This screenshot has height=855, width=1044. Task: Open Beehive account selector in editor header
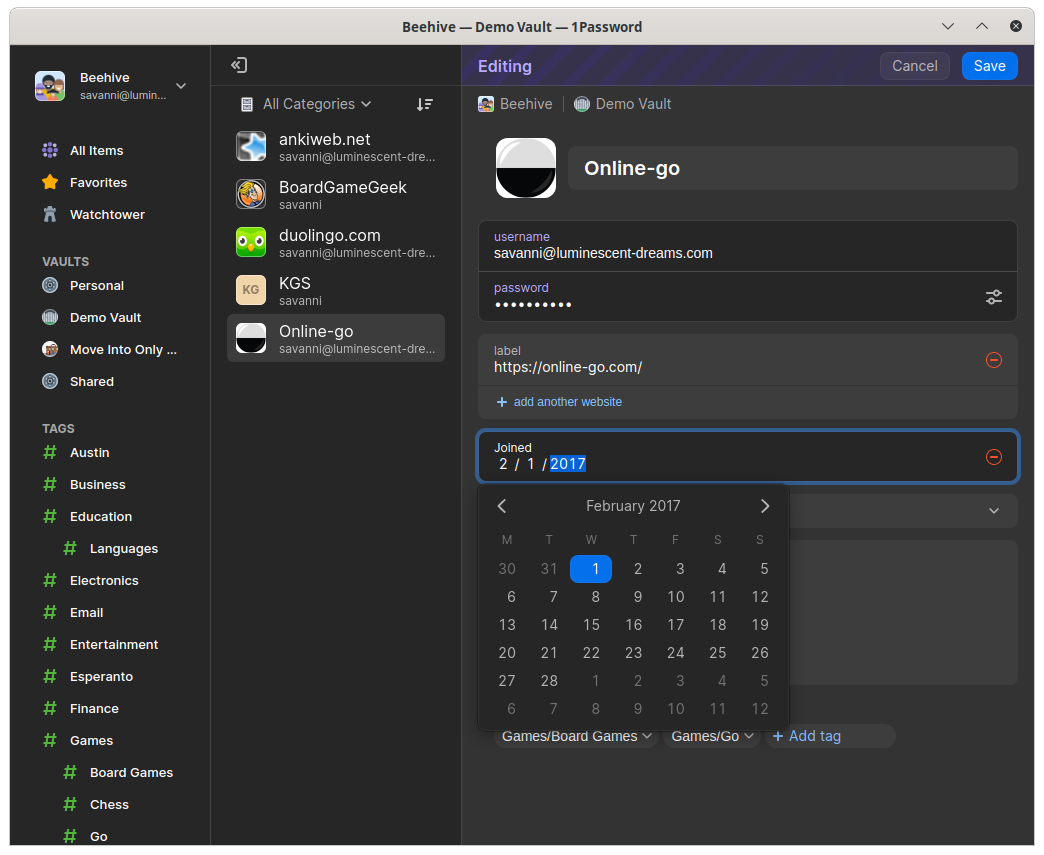[x=515, y=104]
